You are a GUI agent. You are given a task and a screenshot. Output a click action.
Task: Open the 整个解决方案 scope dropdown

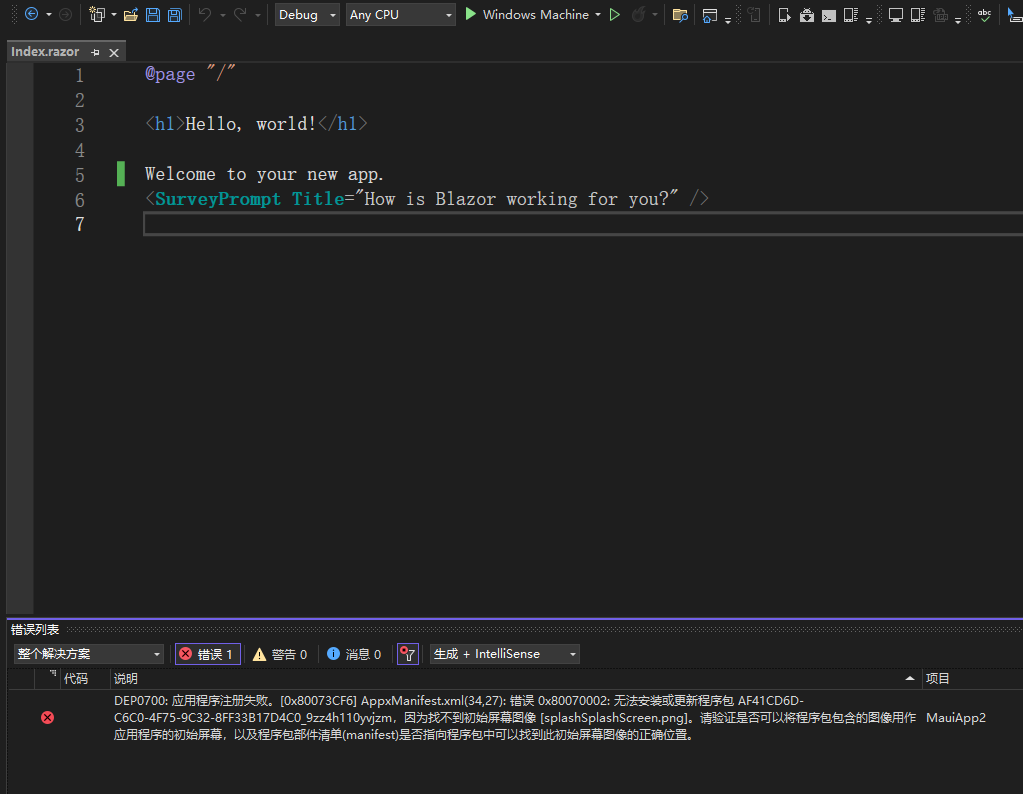pos(89,654)
